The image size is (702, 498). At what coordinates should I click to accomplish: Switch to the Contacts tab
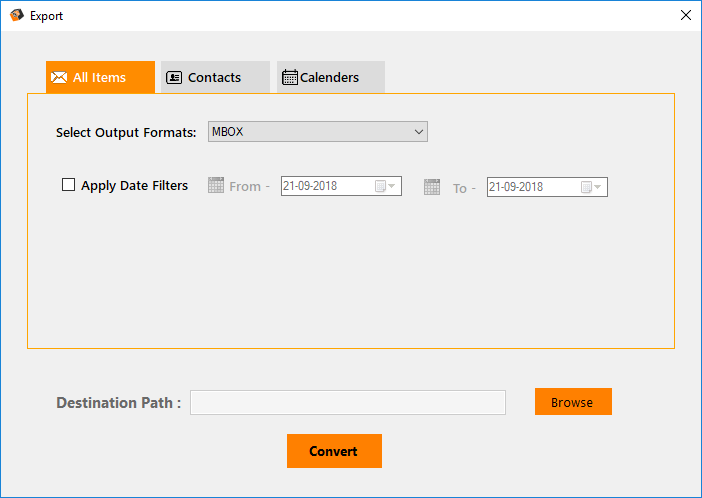pos(215,77)
